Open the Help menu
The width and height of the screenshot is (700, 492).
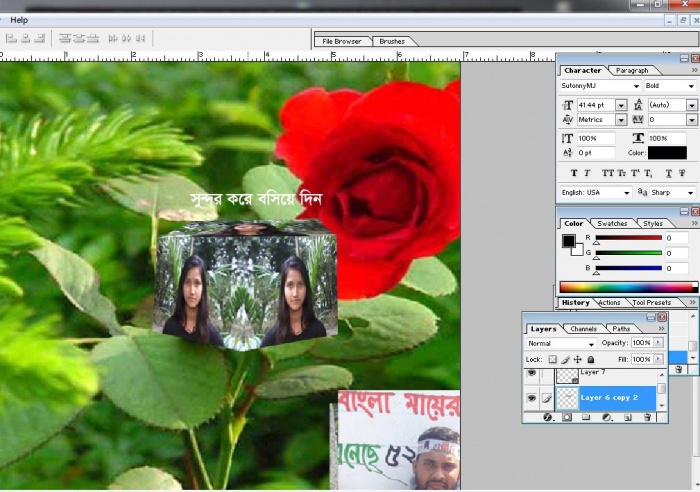coord(19,20)
